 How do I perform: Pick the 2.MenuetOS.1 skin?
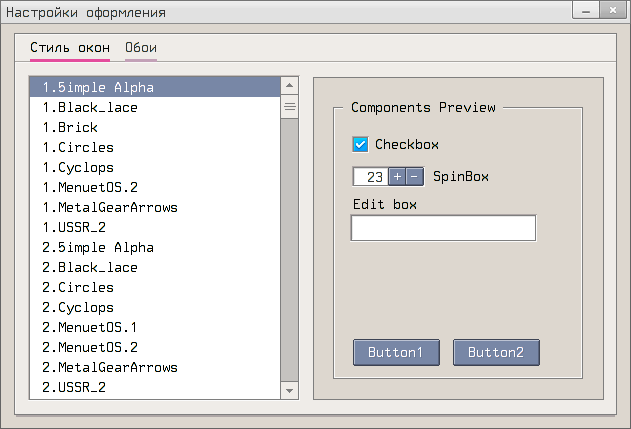90,328
